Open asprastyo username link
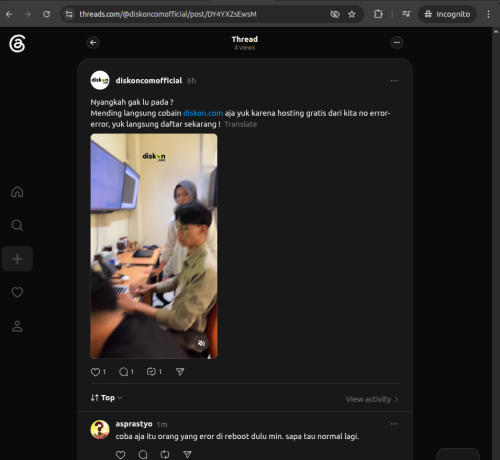Viewport: 500px width, 460px height. tap(134, 424)
